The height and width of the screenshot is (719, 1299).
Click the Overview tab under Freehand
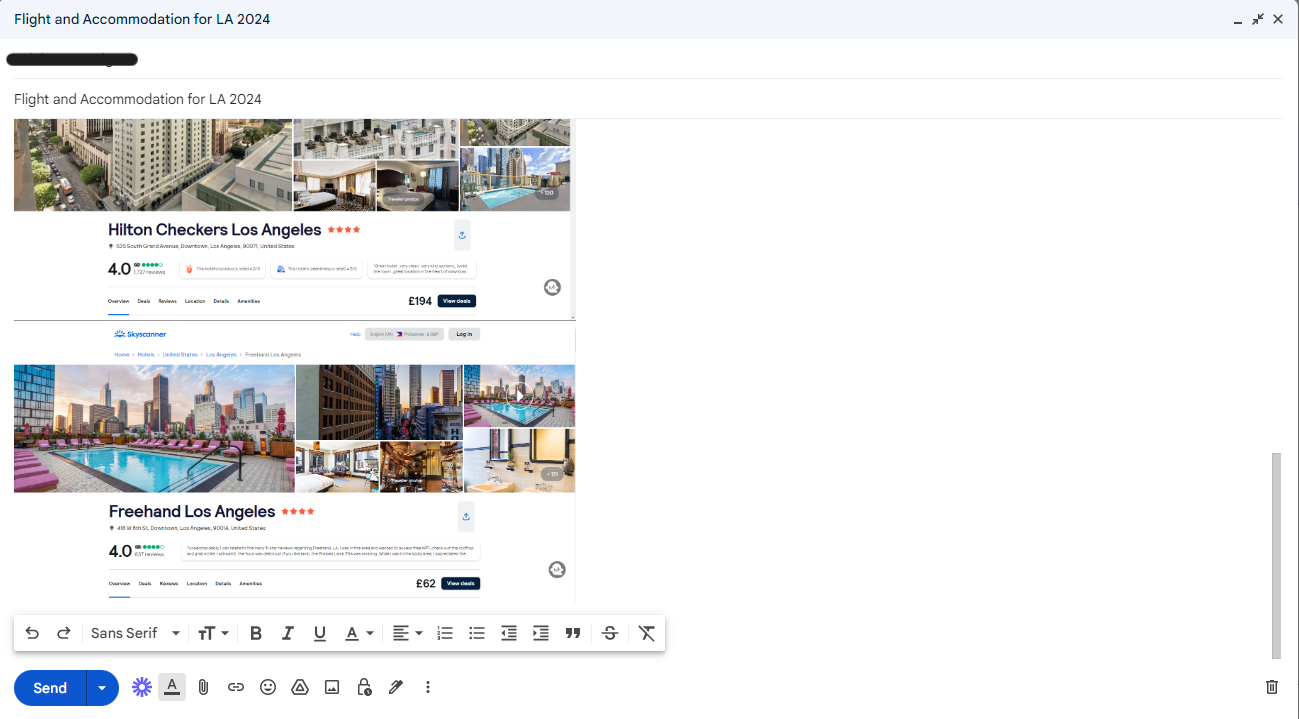click(119, 583)
